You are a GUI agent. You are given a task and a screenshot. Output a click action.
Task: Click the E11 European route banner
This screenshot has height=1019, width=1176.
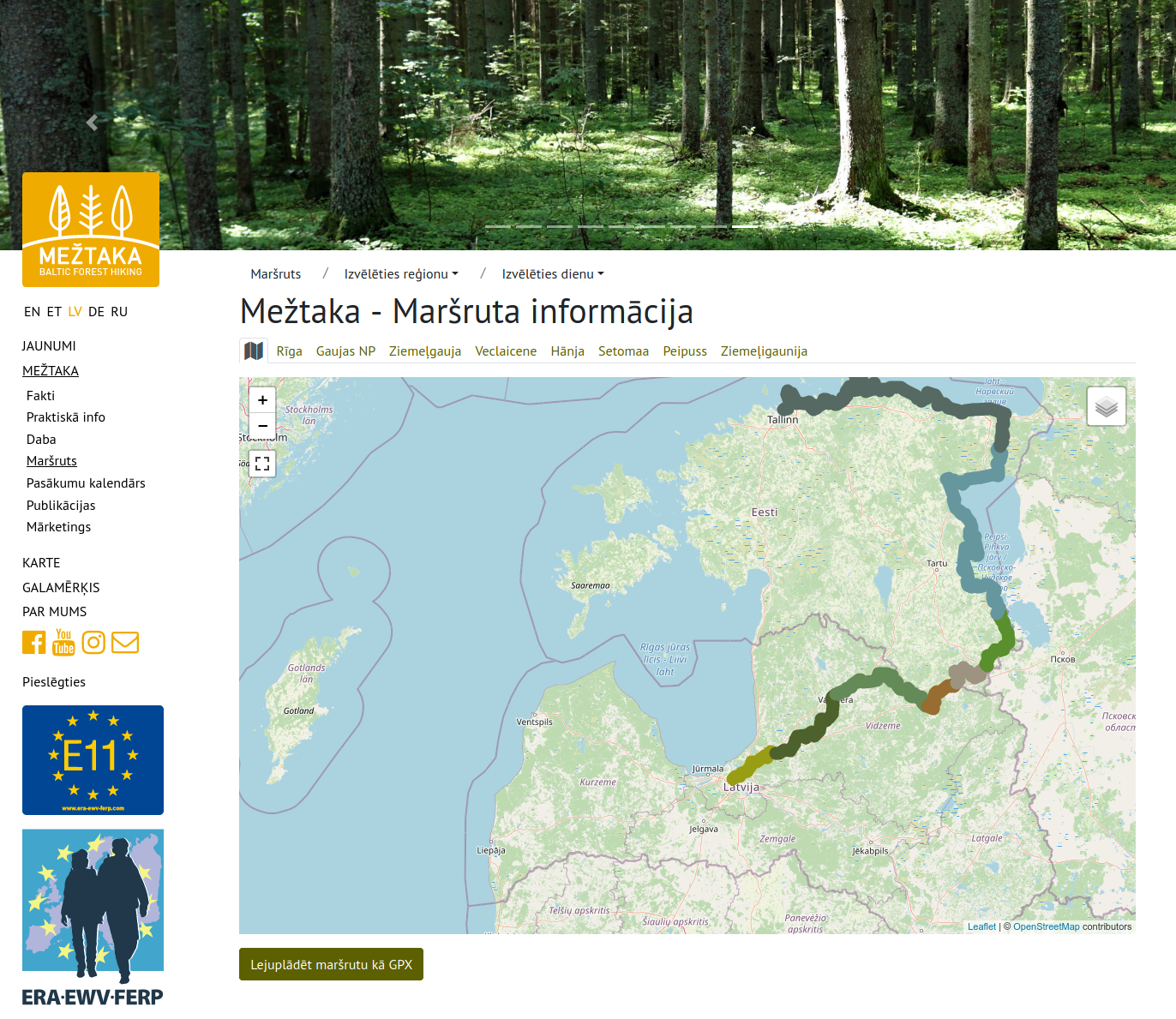93,759
